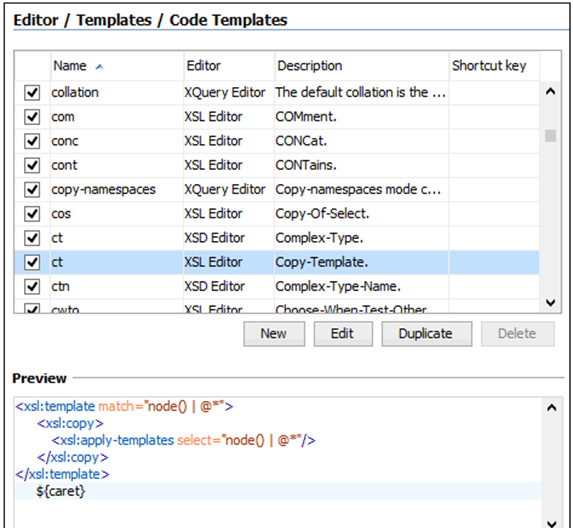Disable the cont template checkbox
Image resolution: width=573 pixels, height=528 pixels.
tap(32, 165)
